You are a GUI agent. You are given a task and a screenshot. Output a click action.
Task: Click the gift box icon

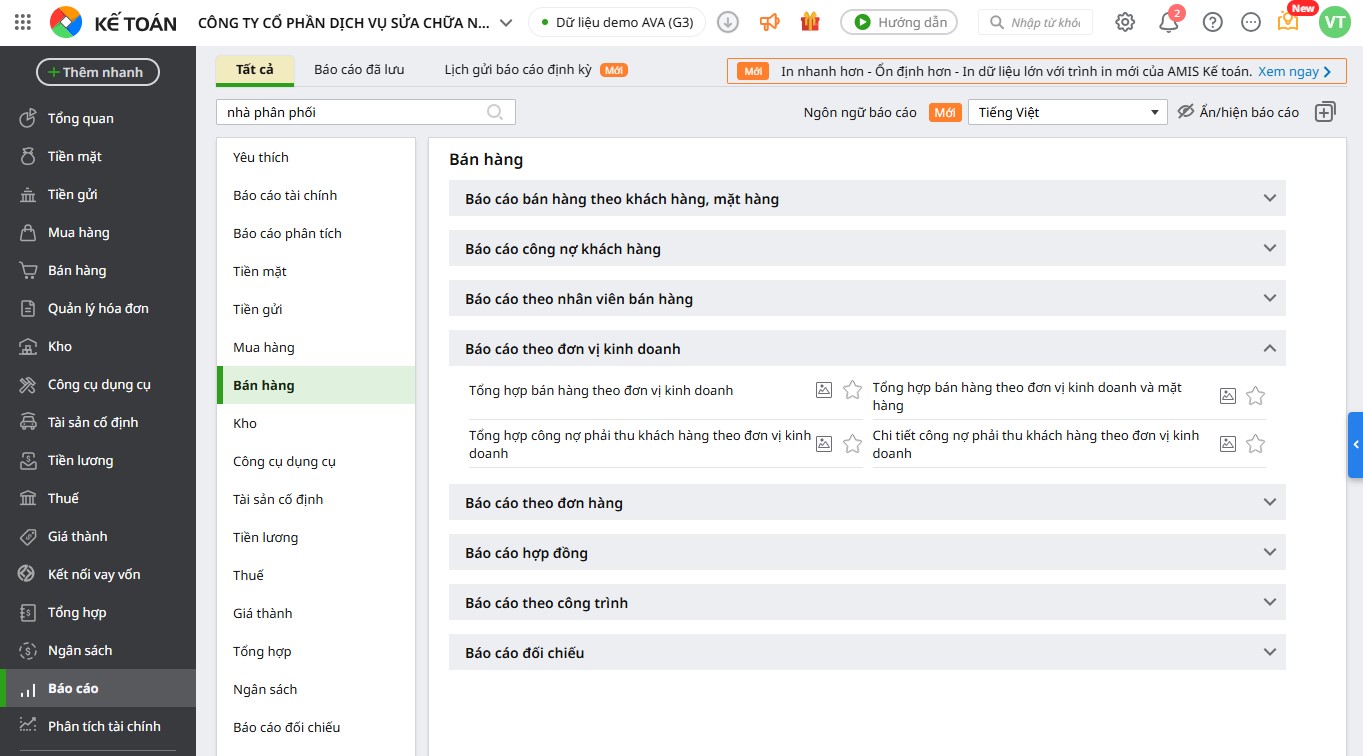point(810,21)
